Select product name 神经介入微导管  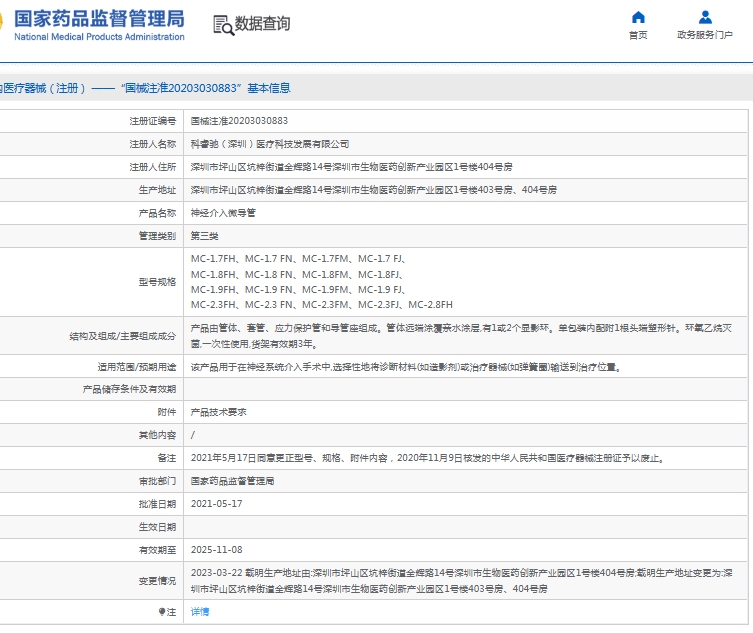[x=223, y=213]
